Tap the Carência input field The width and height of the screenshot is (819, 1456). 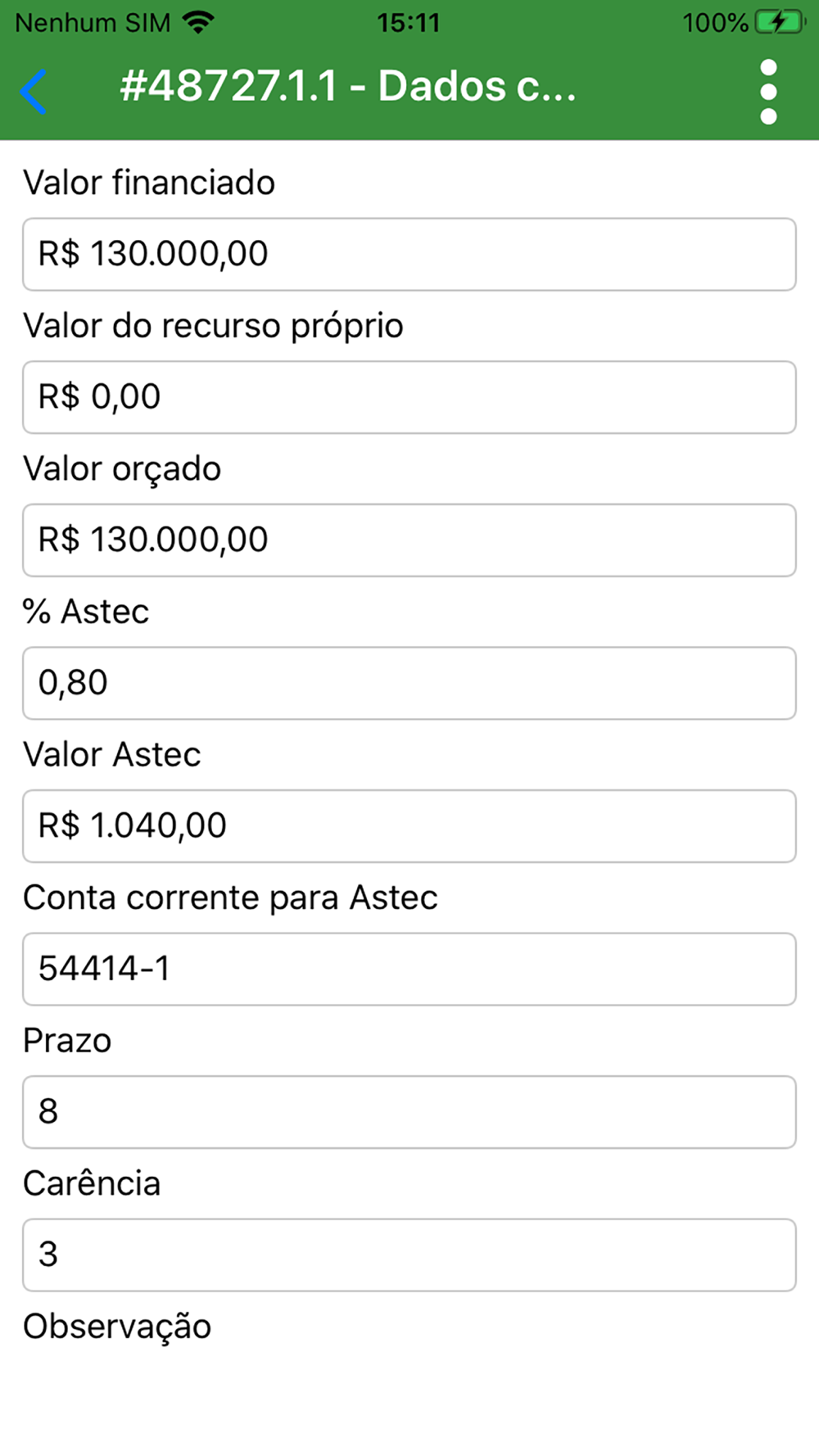pos(409,1255)
